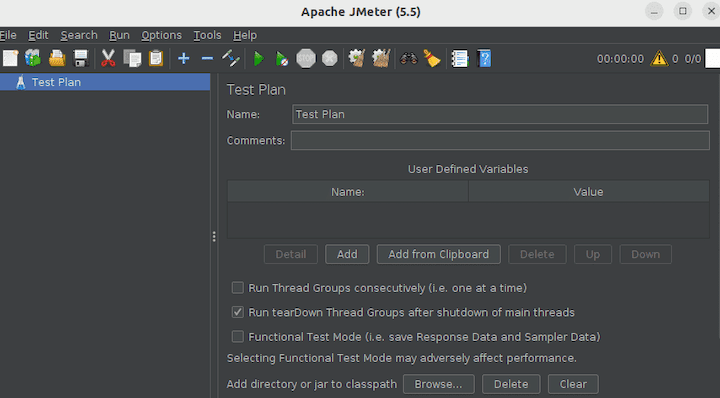Click the New test plan icon
720x398 pixels.
11,59
